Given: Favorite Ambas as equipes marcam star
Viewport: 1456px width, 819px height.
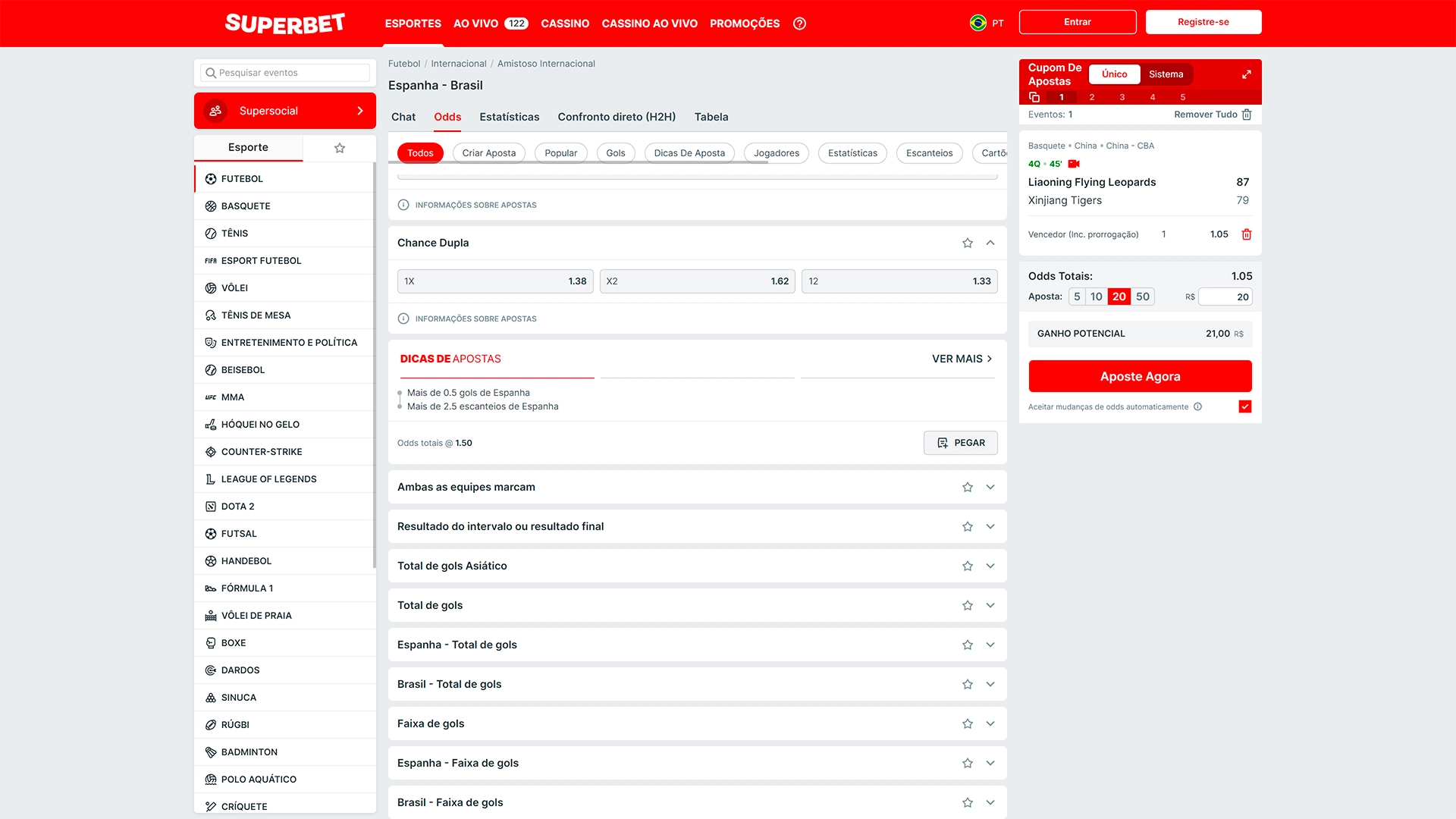Looking at the screenshot, I should (x=968, y=487).
